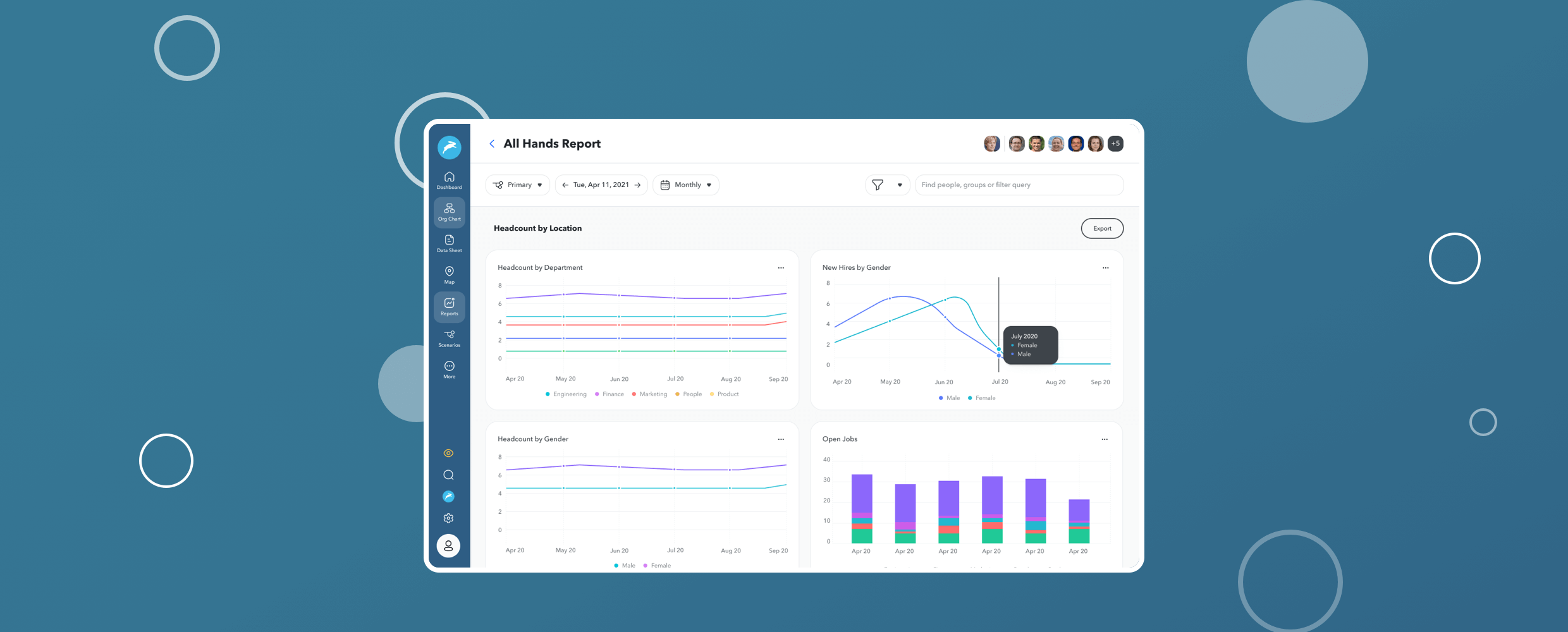Screen dimensions: 1568x632
Task: Open Scenarios from the sidebar
Action: [x=449, y=338]
